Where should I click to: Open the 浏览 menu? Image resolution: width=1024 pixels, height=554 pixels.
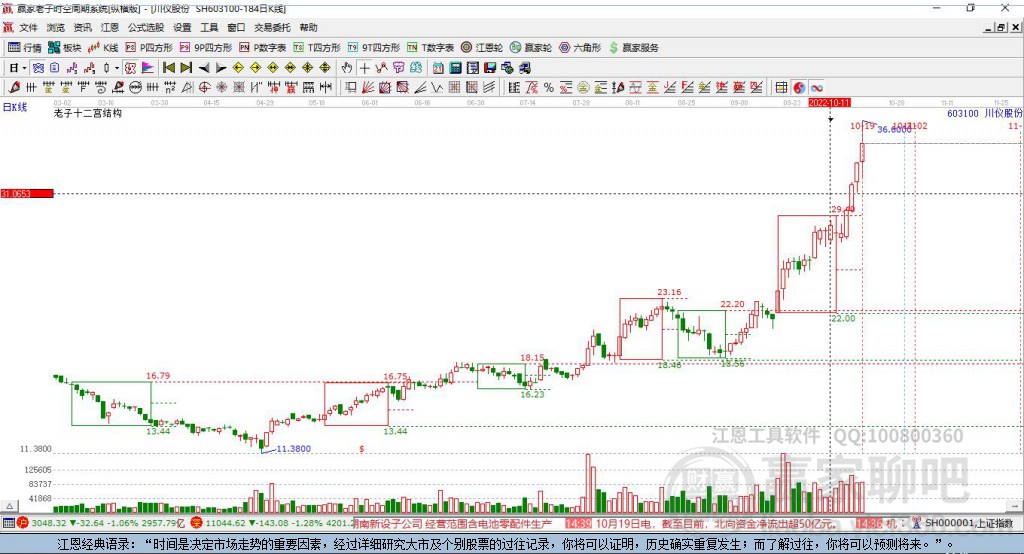56,27
